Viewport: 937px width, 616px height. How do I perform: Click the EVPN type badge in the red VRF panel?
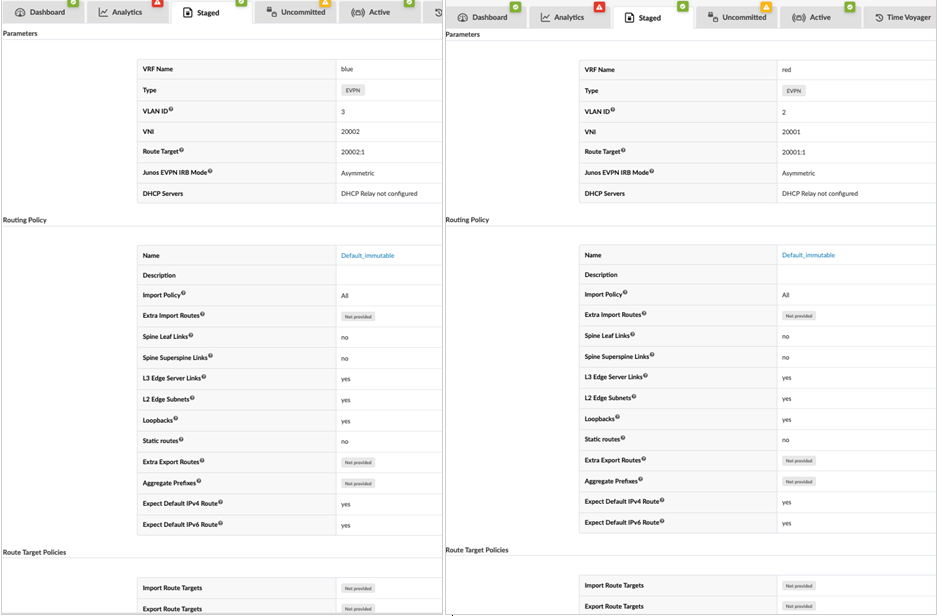coord(794,91)
